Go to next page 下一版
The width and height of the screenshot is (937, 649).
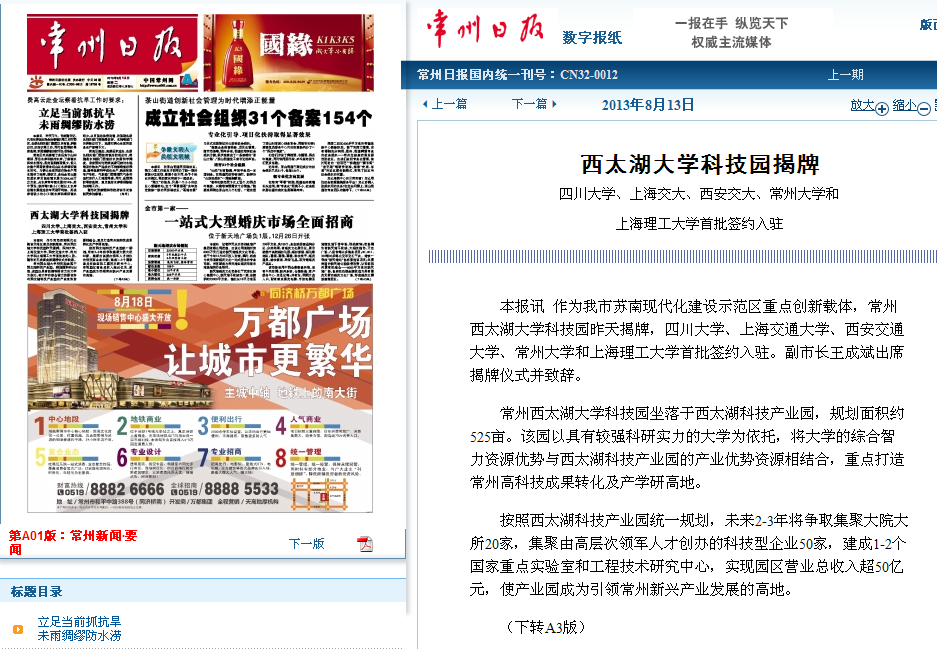[307, 544]
